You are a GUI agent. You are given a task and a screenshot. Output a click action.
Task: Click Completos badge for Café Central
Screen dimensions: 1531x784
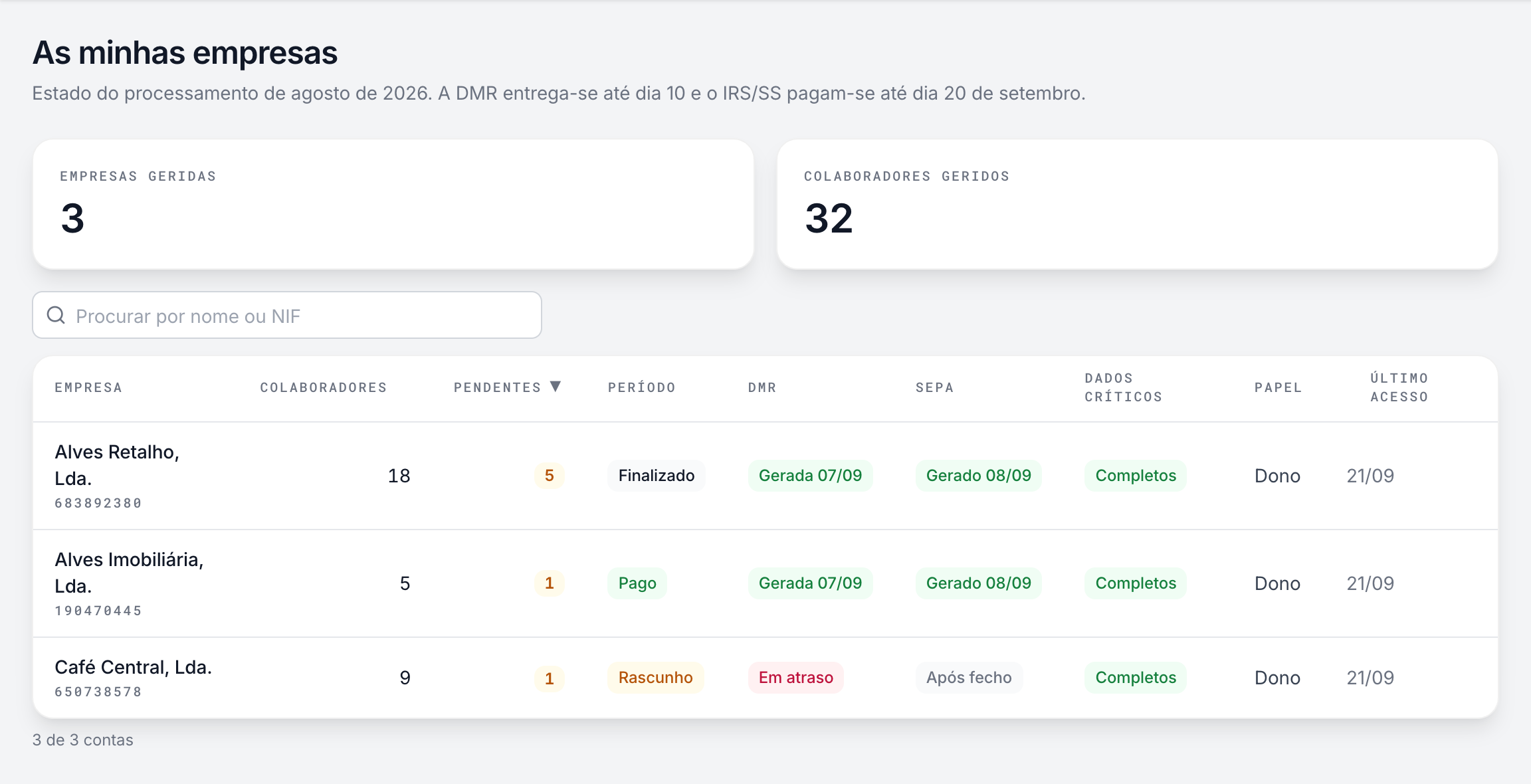(x=1136, y=678)
